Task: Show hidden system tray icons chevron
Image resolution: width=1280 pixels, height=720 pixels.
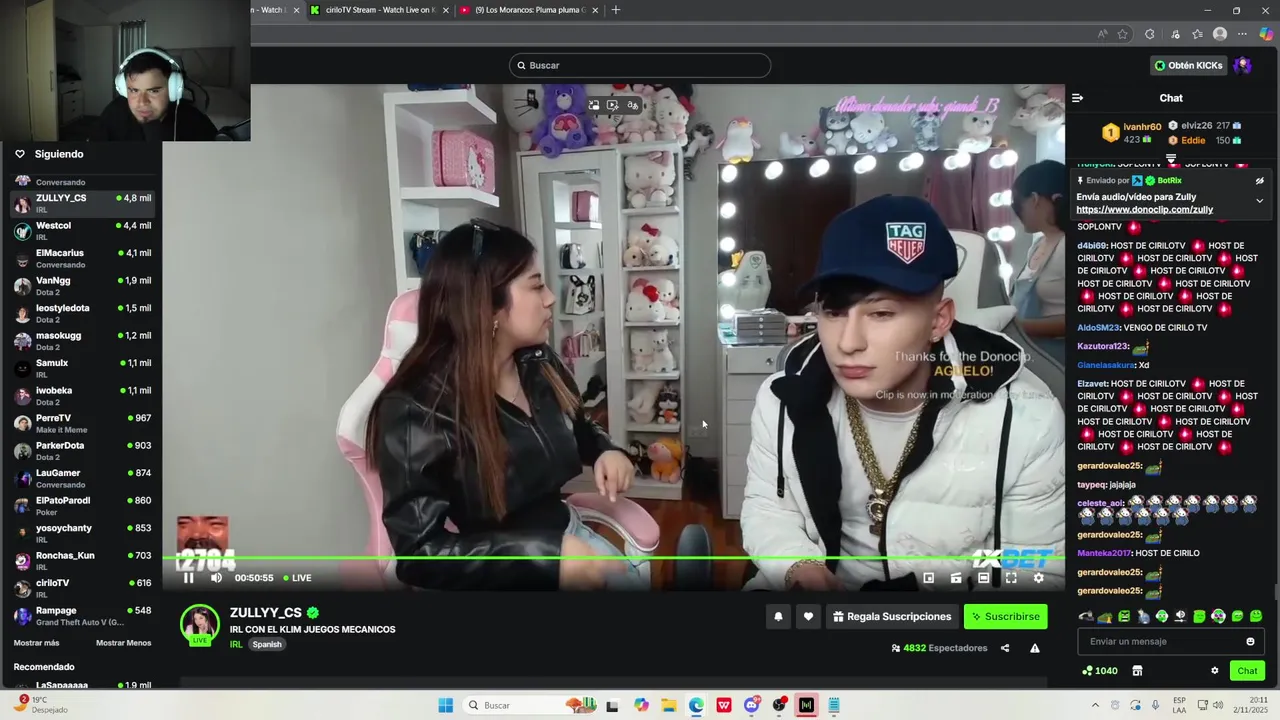Action: (1095, 705)
